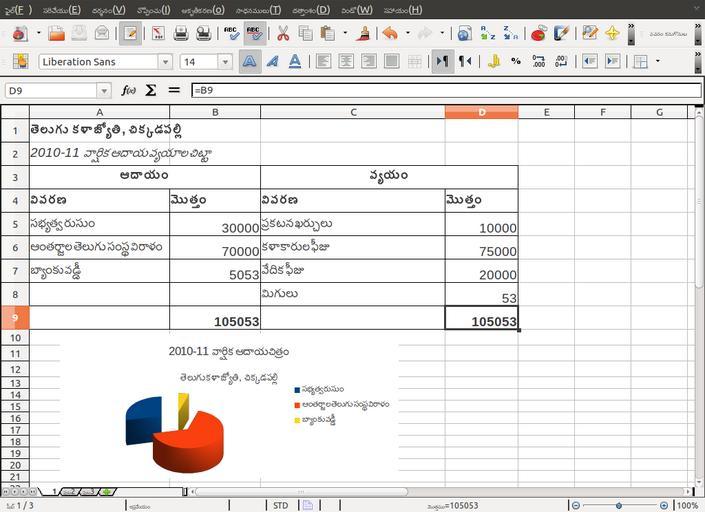
Task: Open the Name Box D9 dropdown
Action: coord(104,90)
